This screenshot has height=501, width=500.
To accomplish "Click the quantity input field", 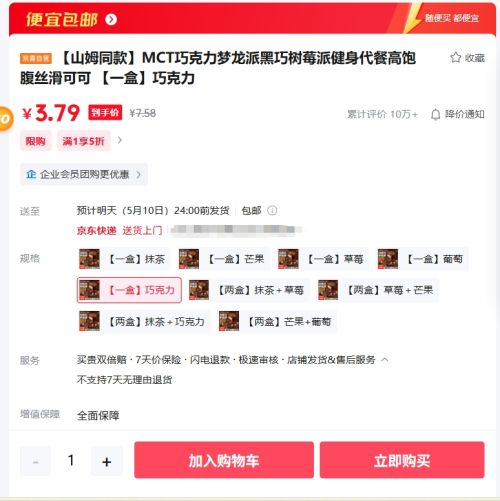I will tap(71, 461).
